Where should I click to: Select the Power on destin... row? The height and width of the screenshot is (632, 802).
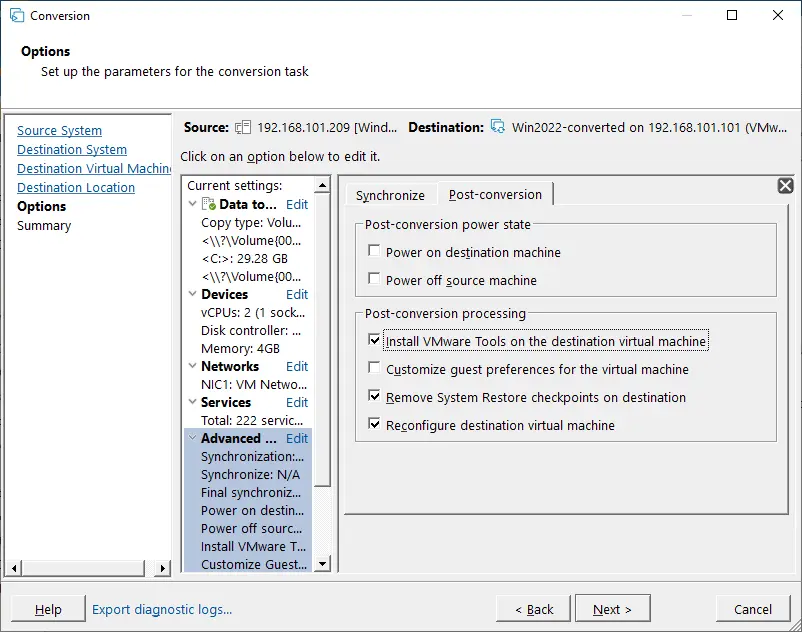252,510
